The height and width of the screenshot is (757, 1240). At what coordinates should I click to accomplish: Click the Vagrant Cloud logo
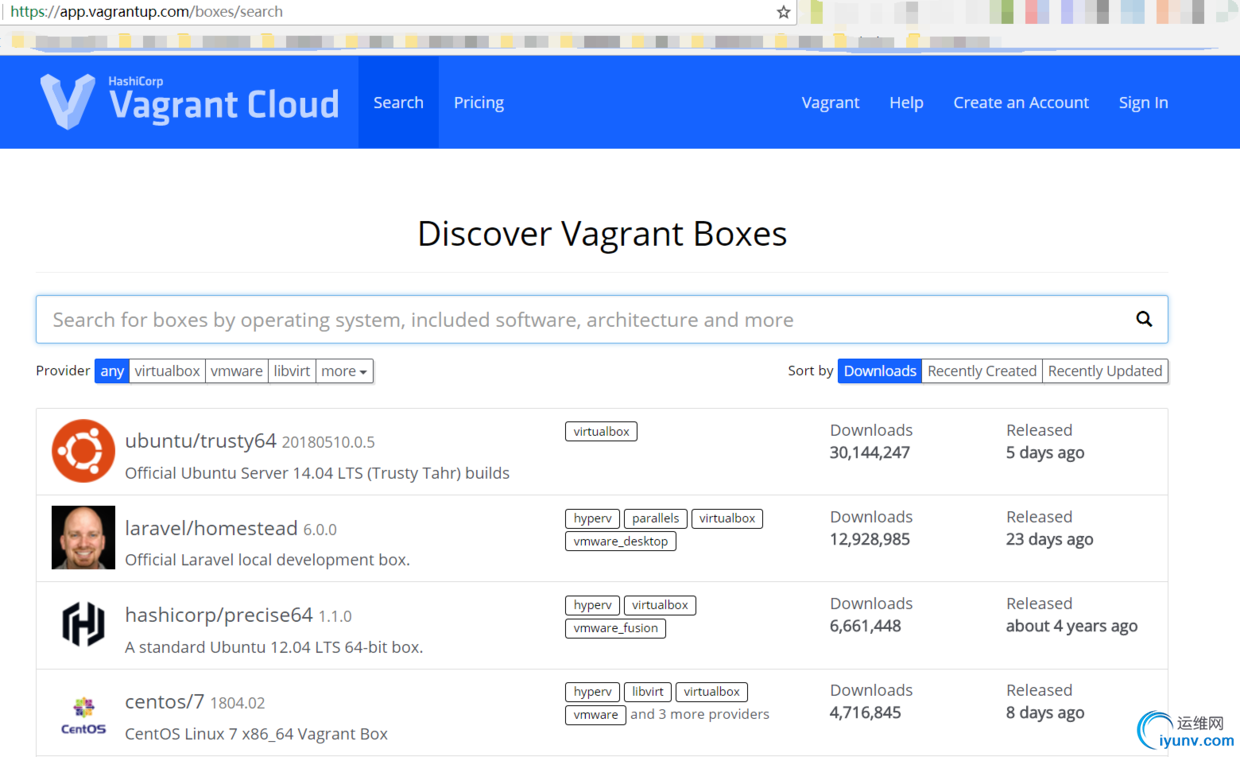click(x=190, y=101)
